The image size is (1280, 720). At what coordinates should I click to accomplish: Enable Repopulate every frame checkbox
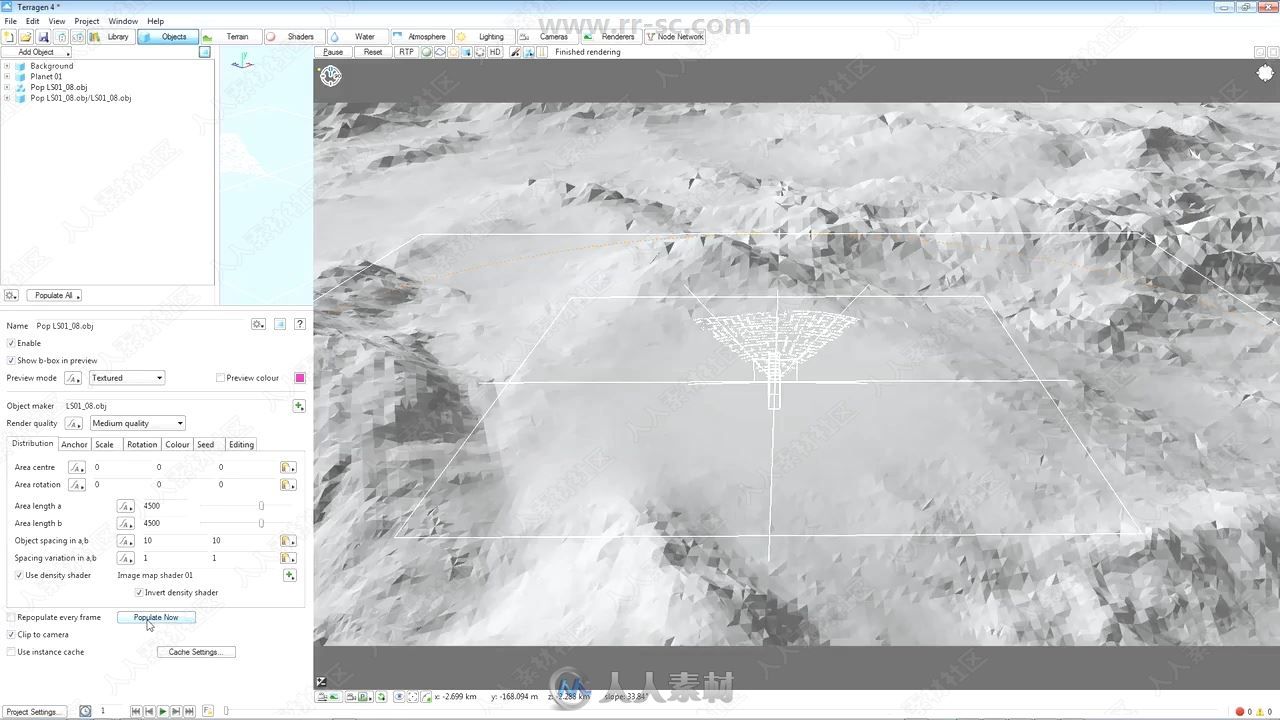pos(11,617)
